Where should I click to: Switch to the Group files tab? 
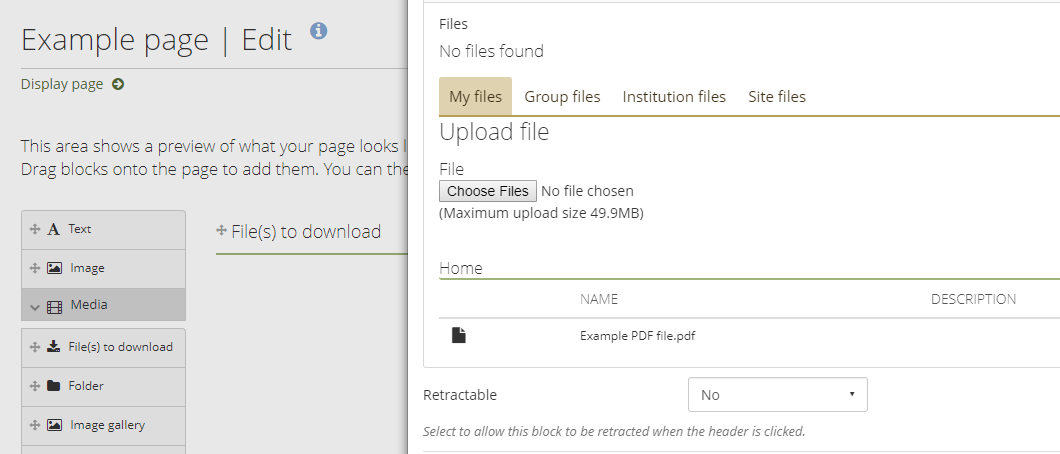pos(562,97)
